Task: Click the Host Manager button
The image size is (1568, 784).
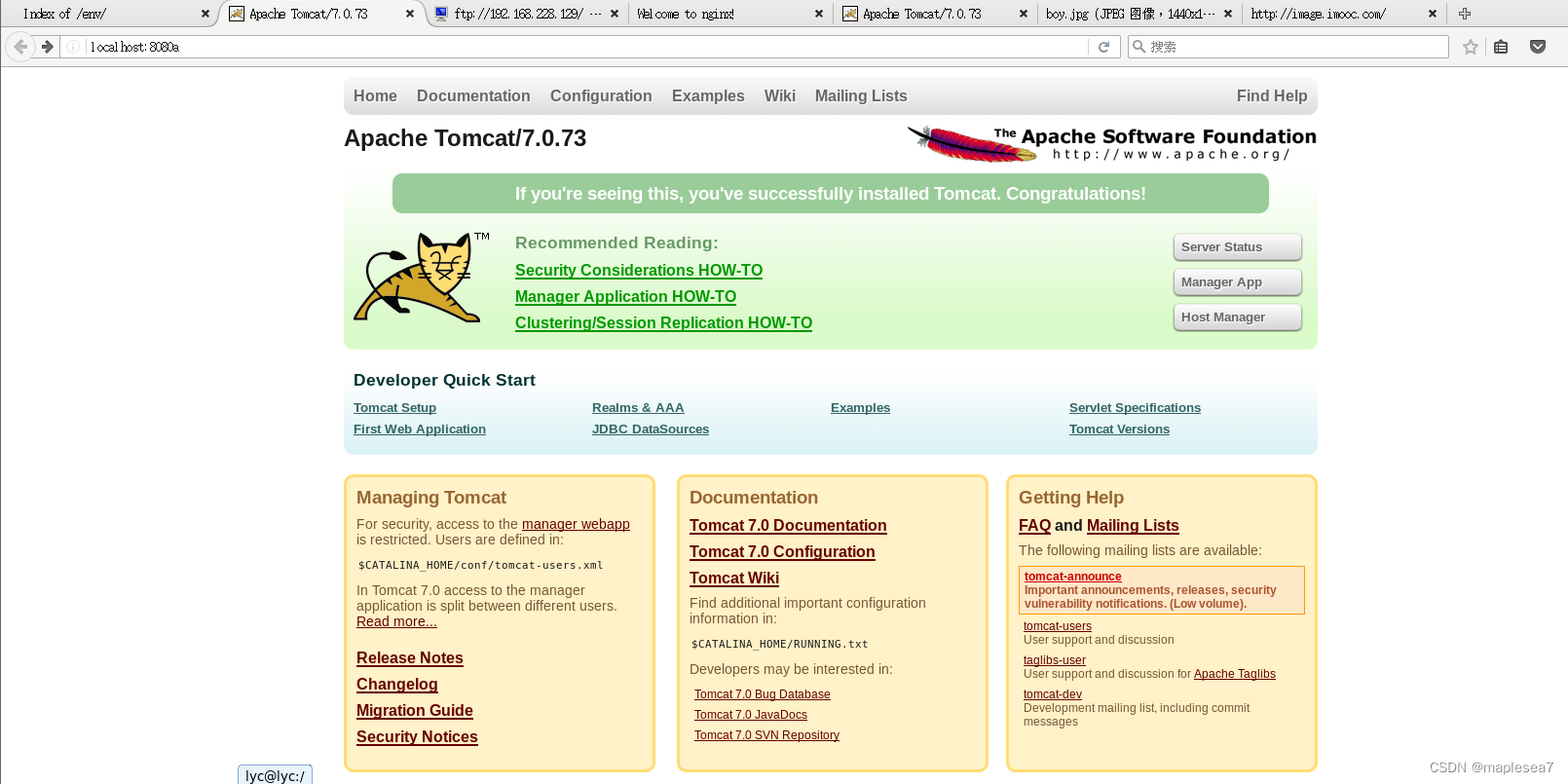Action: point(1238,317)
